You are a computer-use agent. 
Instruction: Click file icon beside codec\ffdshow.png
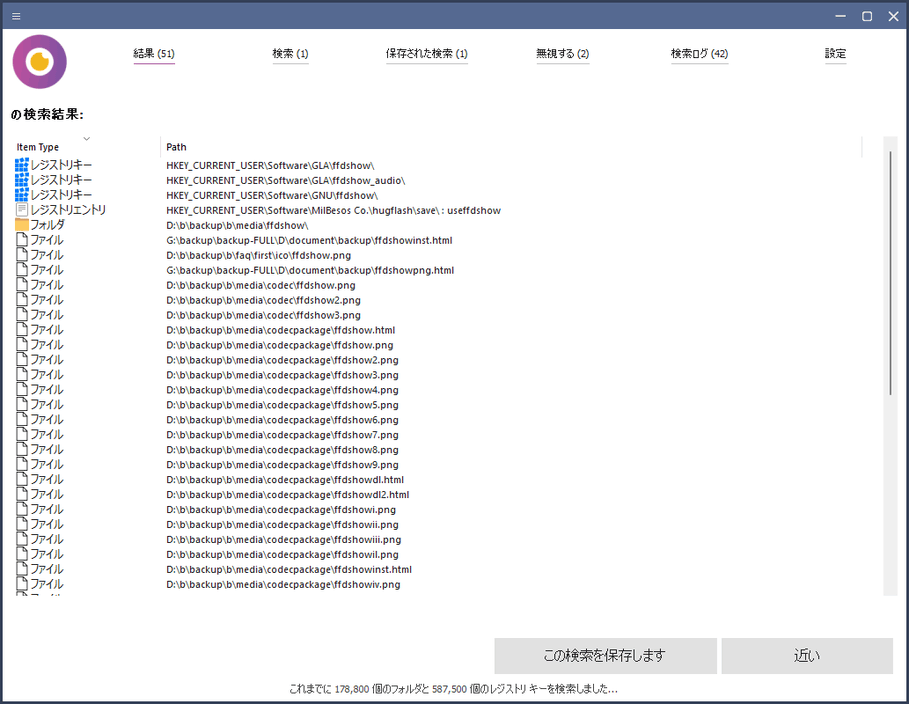click(x=21, y=285)
